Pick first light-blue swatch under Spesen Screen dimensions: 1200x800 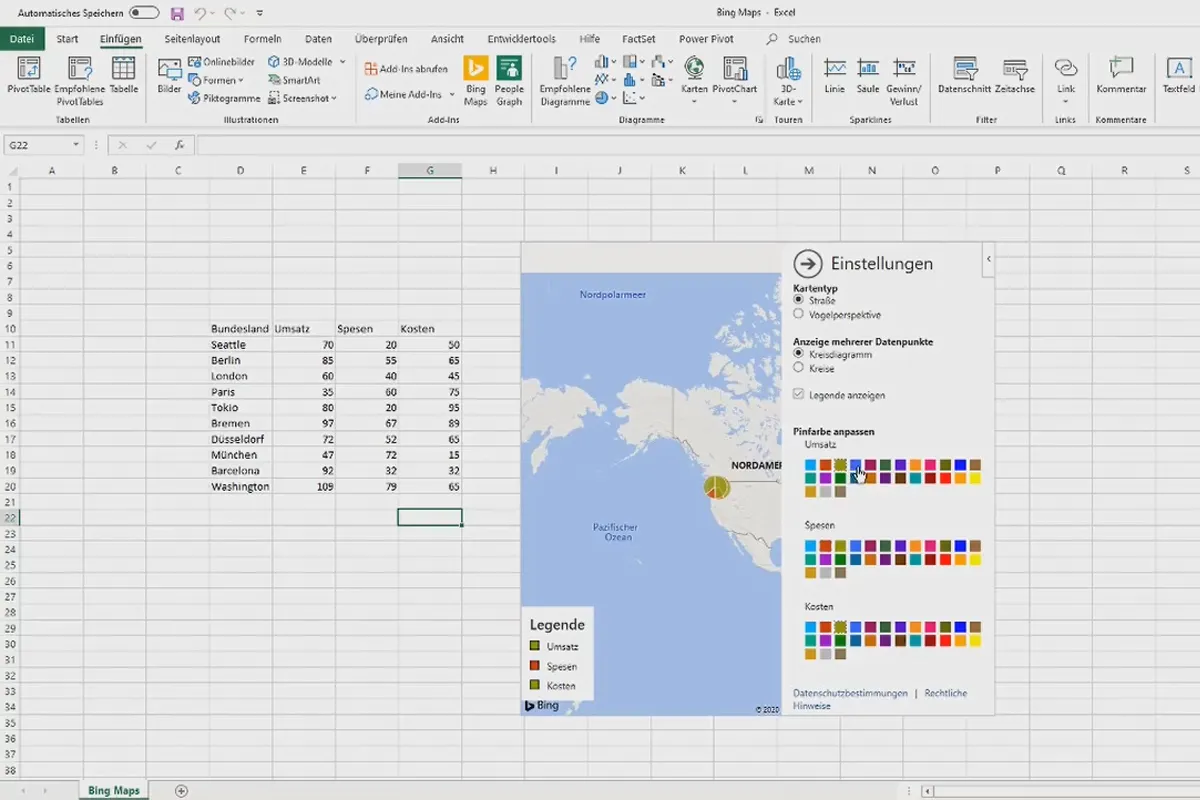[x=810, y=546]
